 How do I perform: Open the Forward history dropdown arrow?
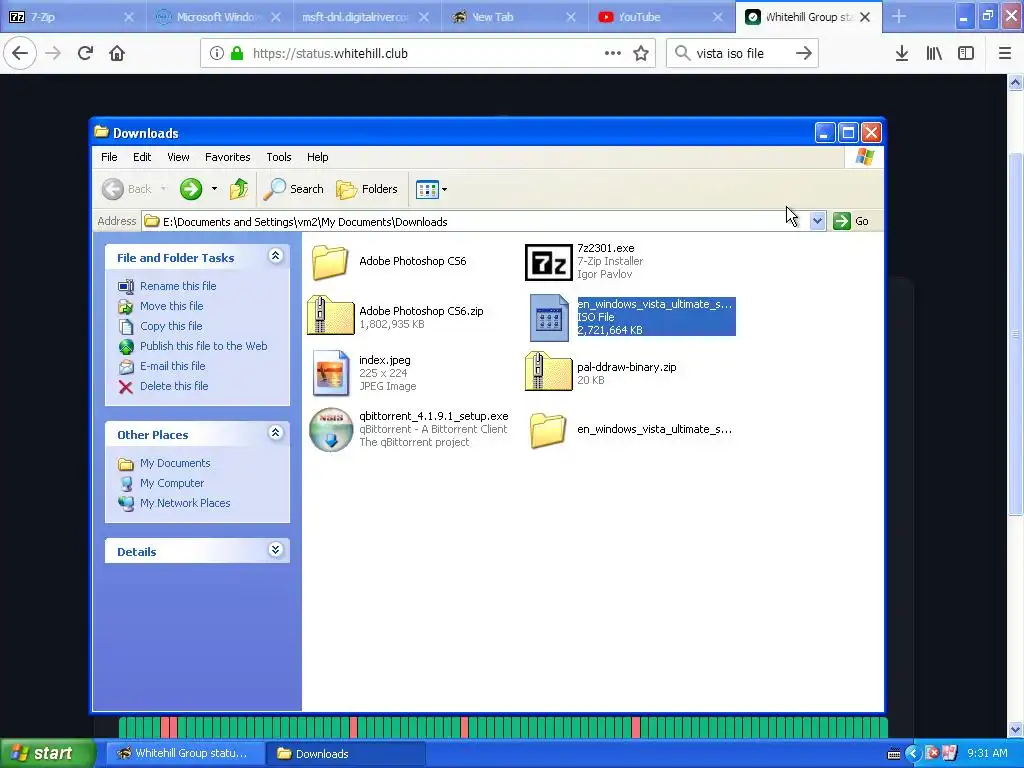click(214, 189)
